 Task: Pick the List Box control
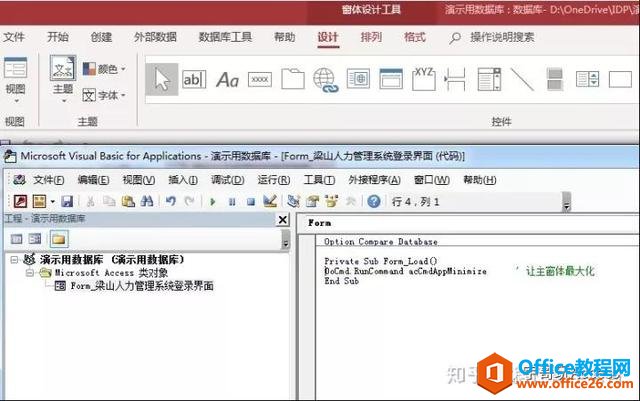coord(587,79)
